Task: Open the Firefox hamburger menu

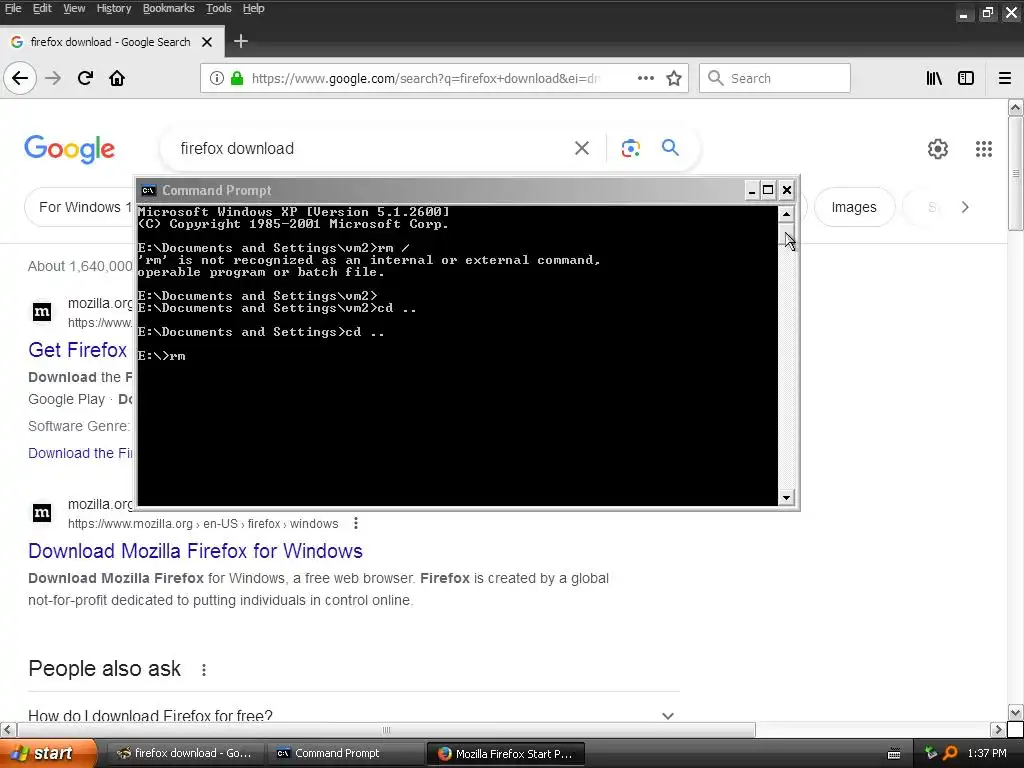Action: pos(1005,78)
